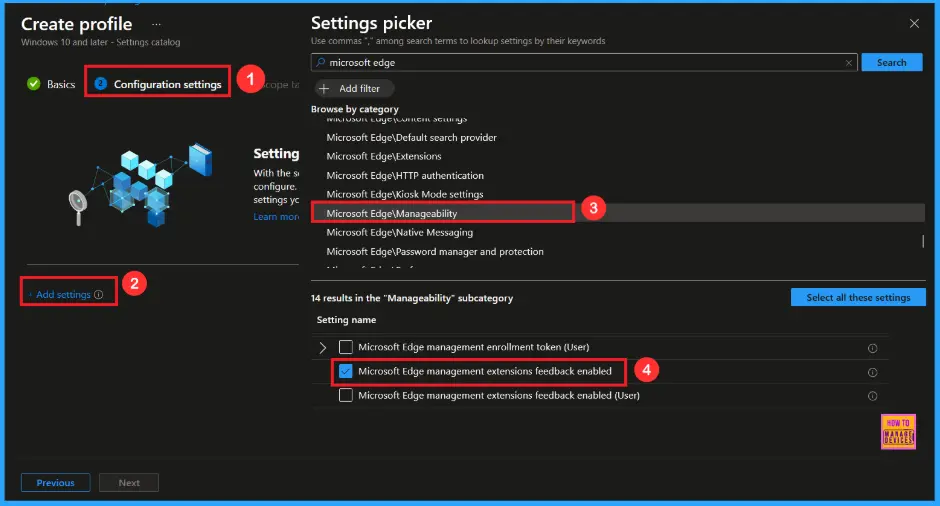
Task: Select Microsoft Edge\HTTP authentication category
Action: pos(405,175)
